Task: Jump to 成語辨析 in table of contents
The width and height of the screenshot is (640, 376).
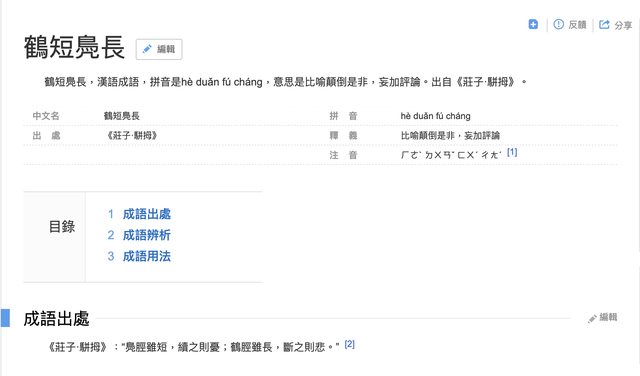Action: (x=147, y=235)
